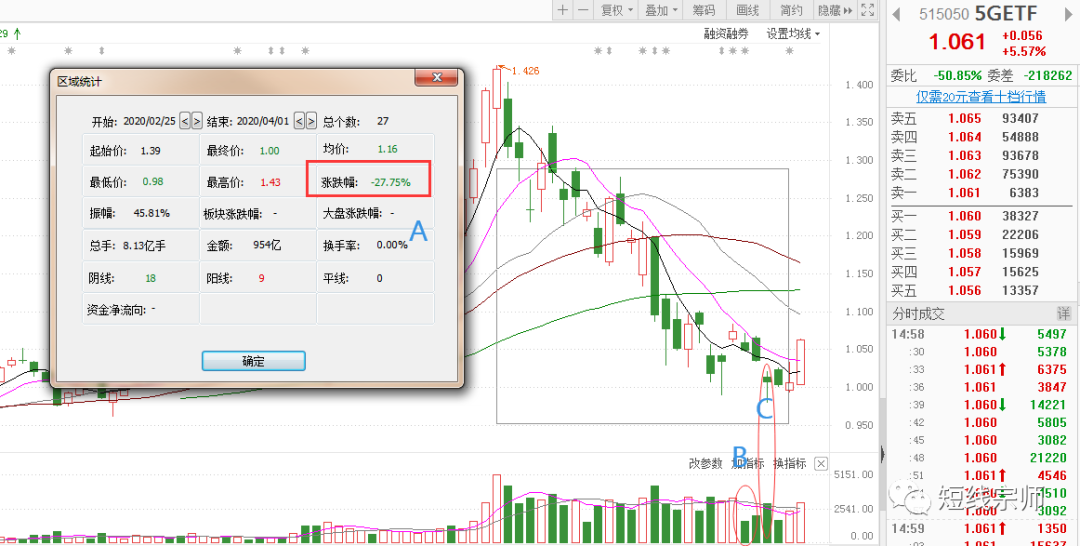Image resolution: width=1080 pixels, height=546 pixels.
Task: Select 买五 price 1.056
Action: (964, 291)
